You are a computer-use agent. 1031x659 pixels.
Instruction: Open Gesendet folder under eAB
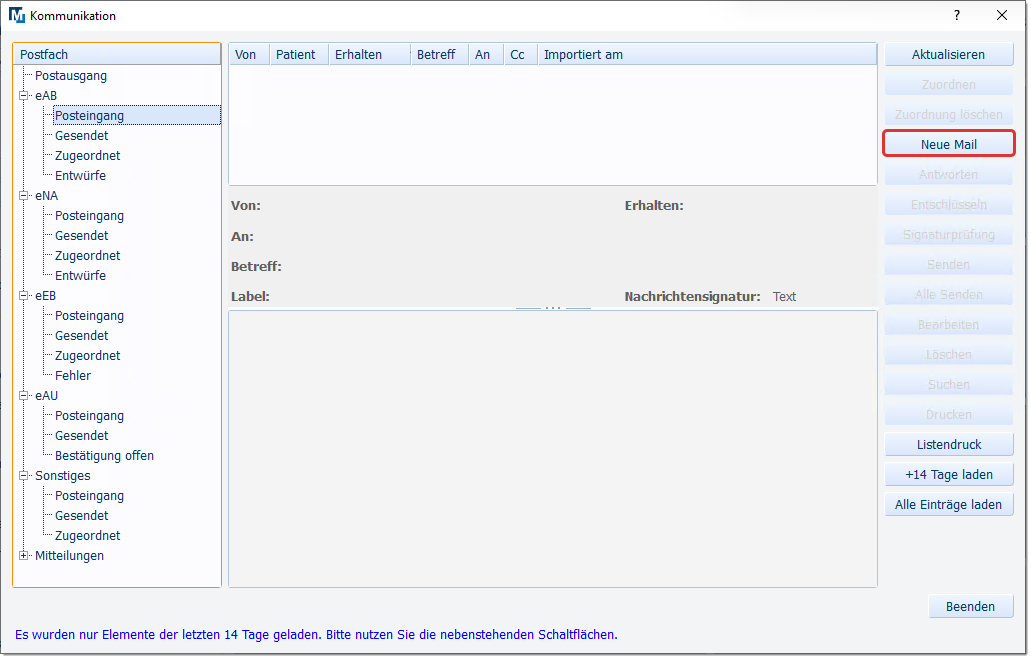pos(82,135)
